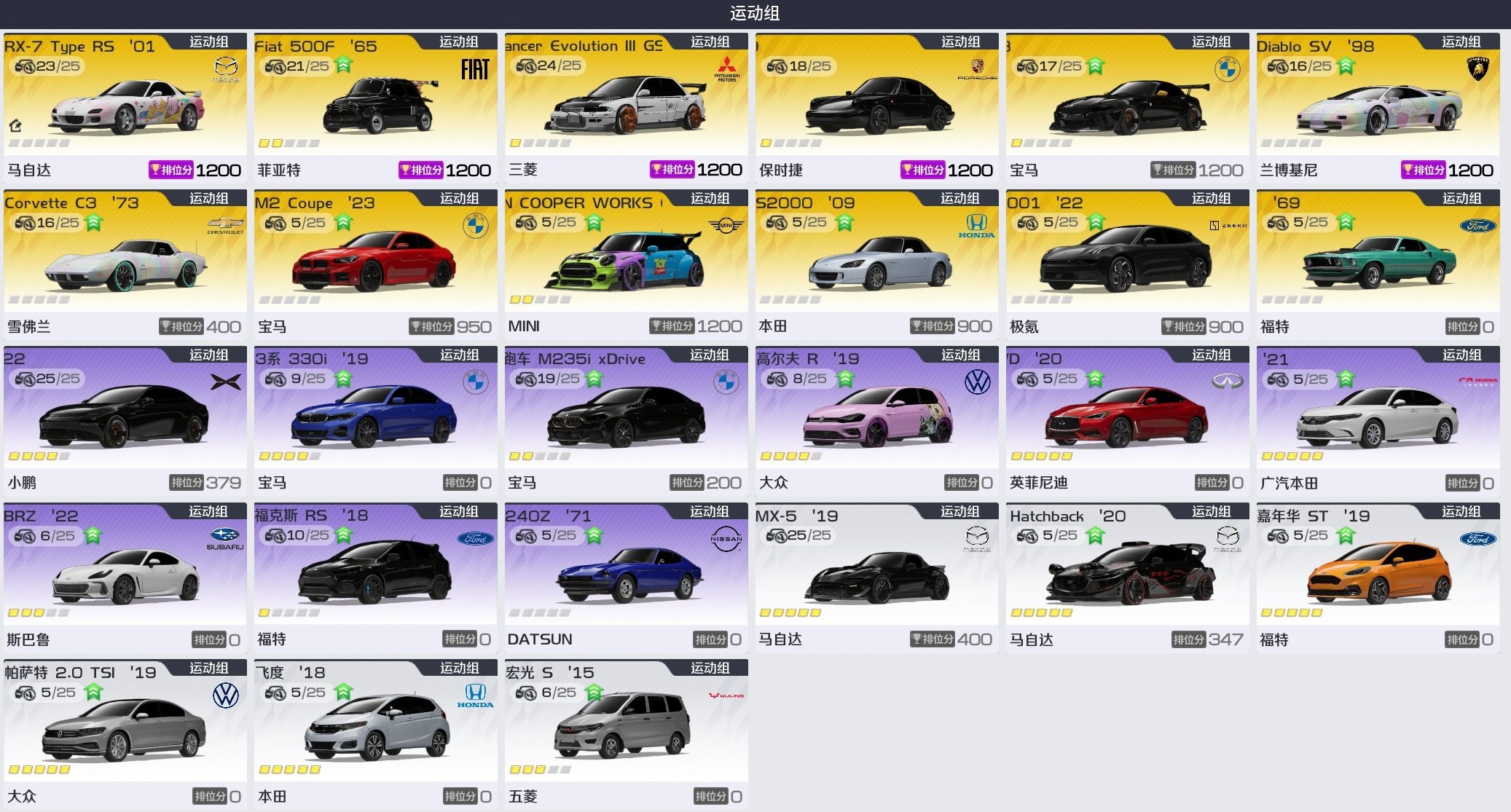Click 排位分 400 badge on MX-5 card
This screenshot has width=1511, height=812.
point(951,639)
